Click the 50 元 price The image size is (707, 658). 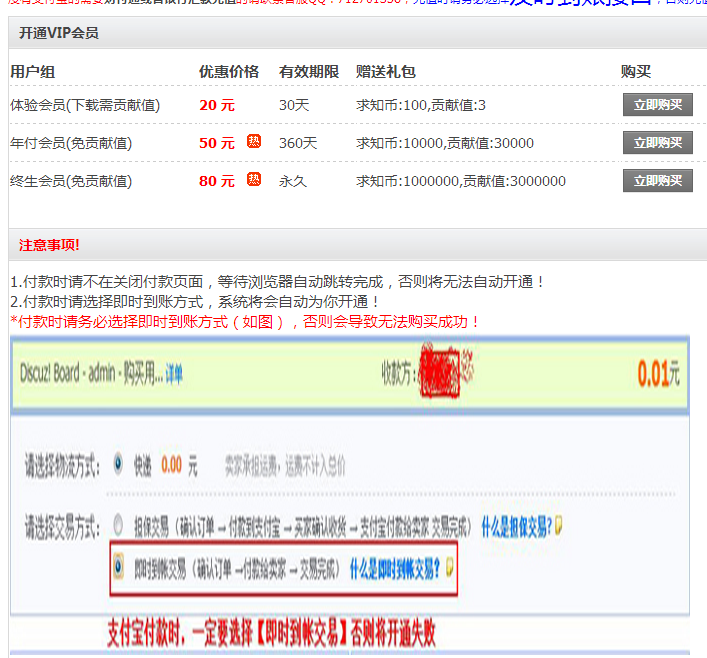(x=217, y=143)
